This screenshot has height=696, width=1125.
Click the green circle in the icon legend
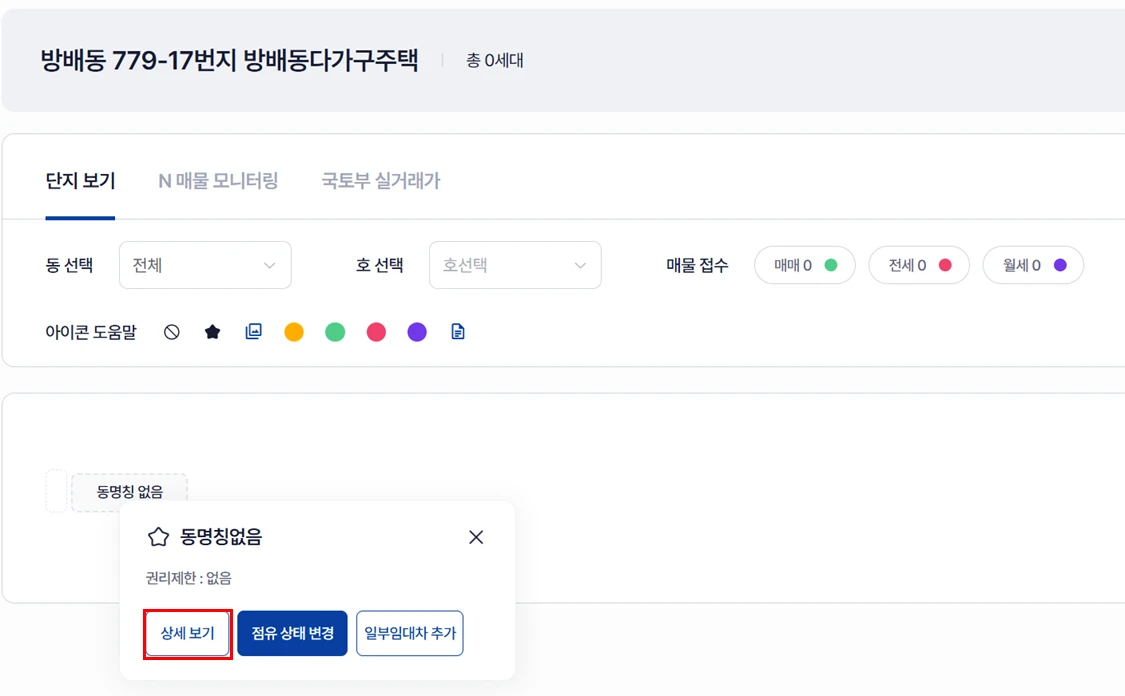tap(335, 332)
